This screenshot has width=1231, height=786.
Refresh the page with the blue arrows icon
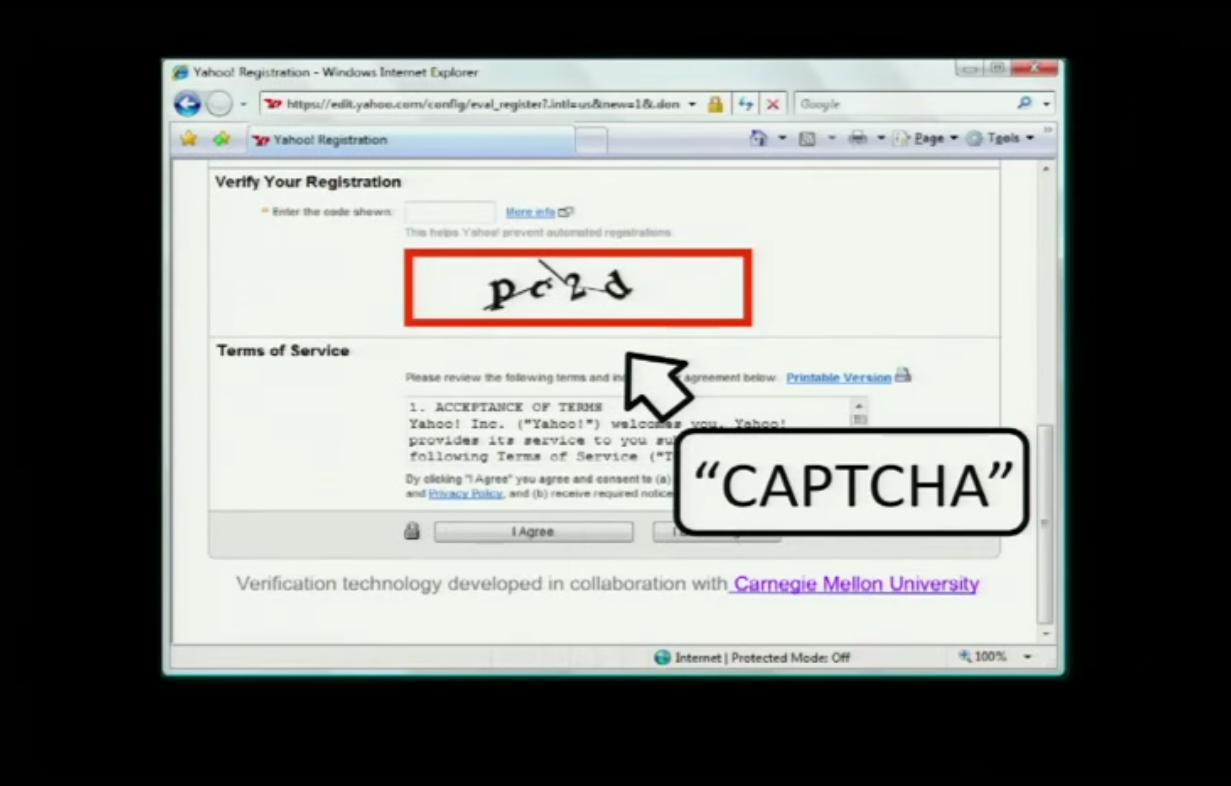[x=745, y=104]
